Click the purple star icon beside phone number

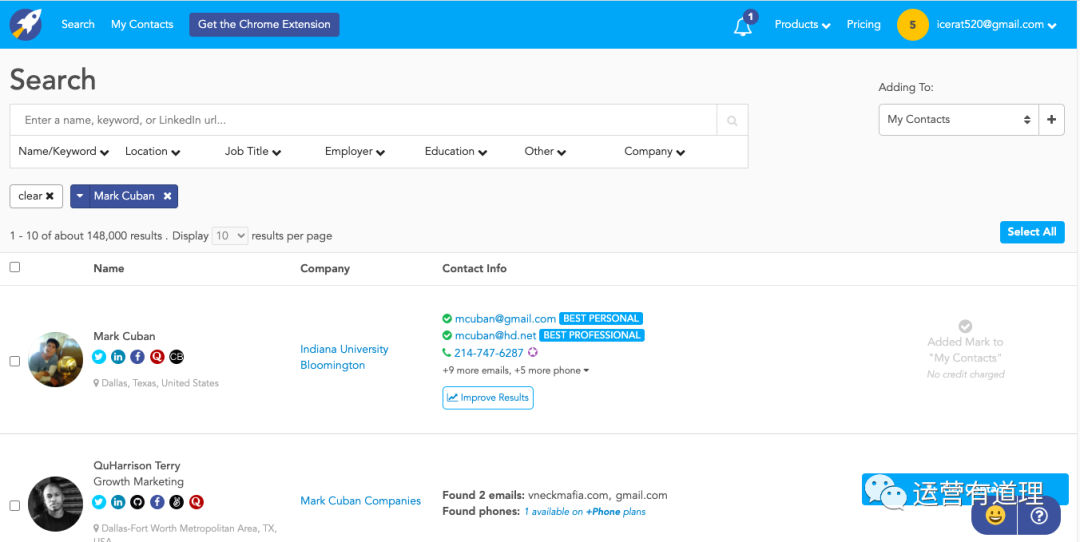tap(532, 353)
